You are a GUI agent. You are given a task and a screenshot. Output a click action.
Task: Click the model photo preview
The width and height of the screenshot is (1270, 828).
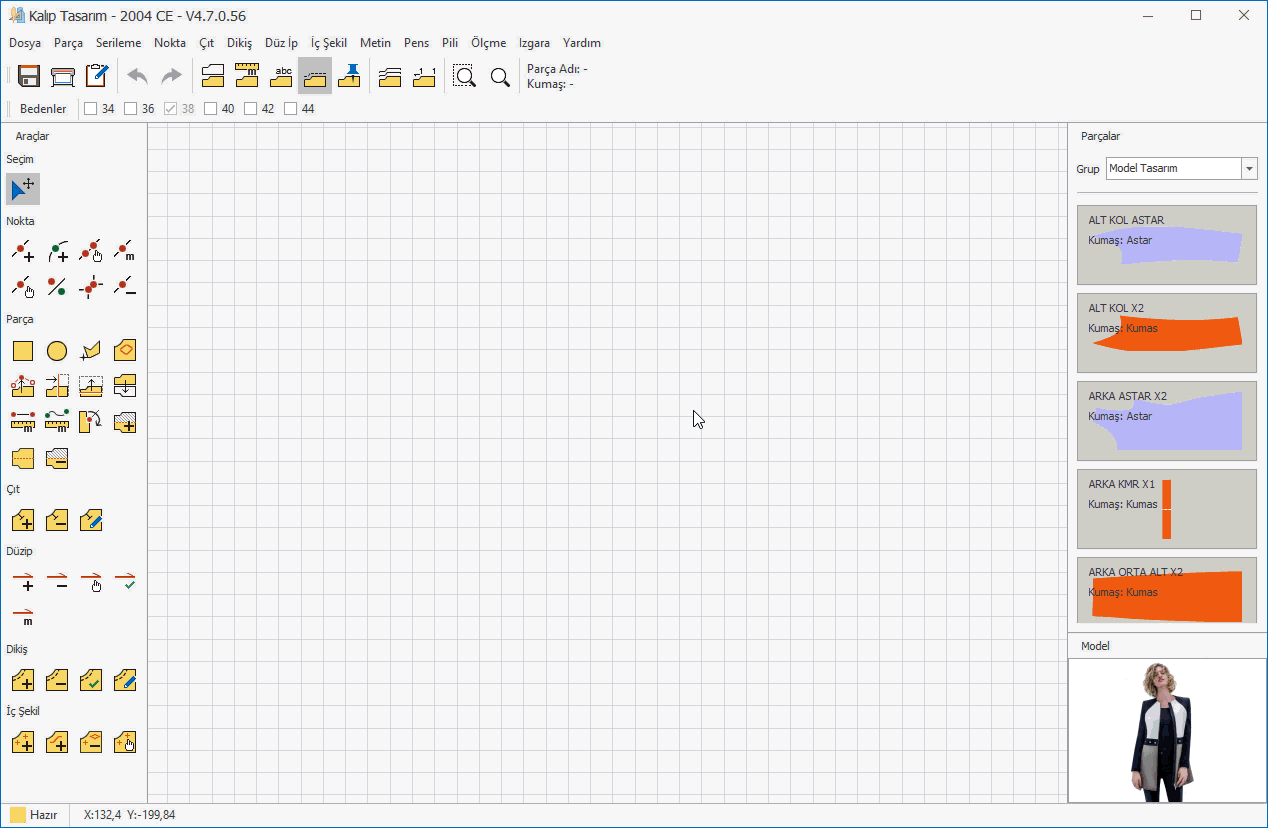(x=1166, y=730)
